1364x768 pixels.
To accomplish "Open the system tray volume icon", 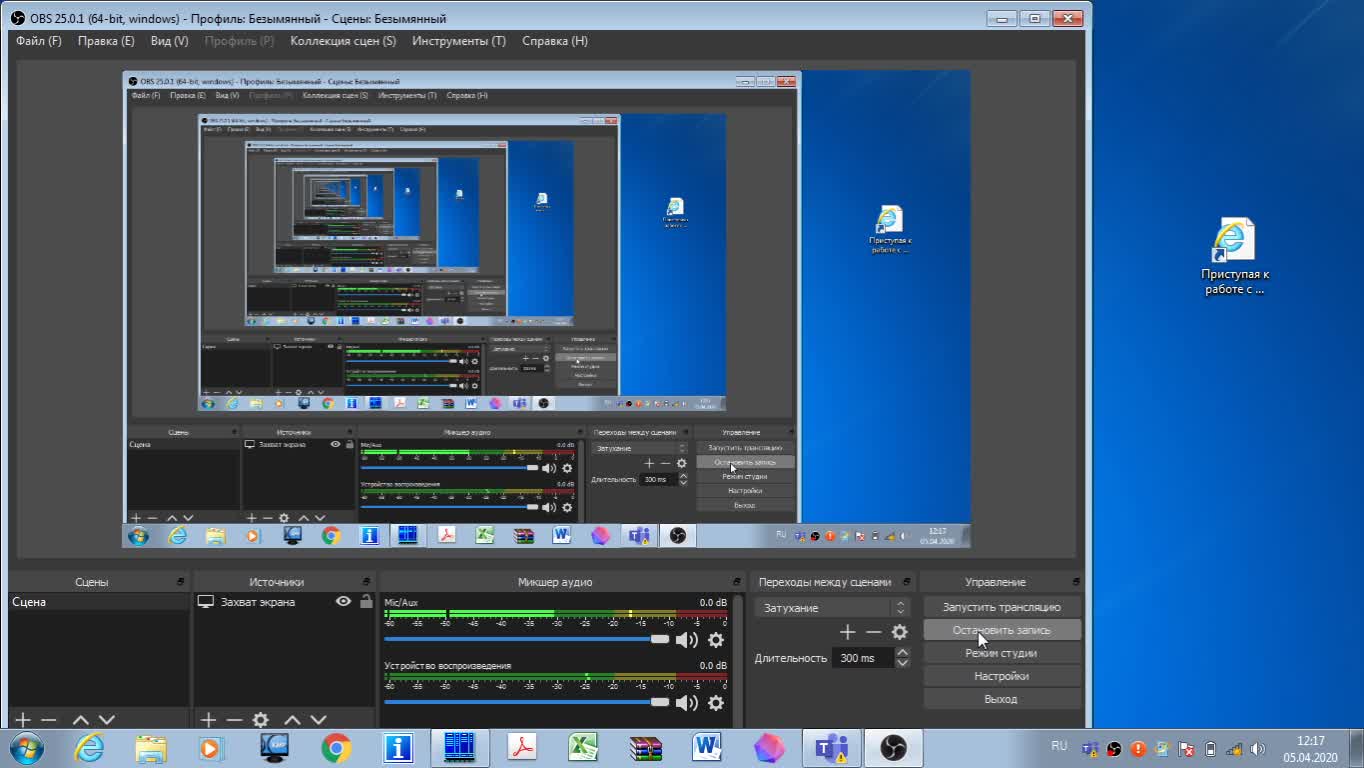I will coord(1258,749).
